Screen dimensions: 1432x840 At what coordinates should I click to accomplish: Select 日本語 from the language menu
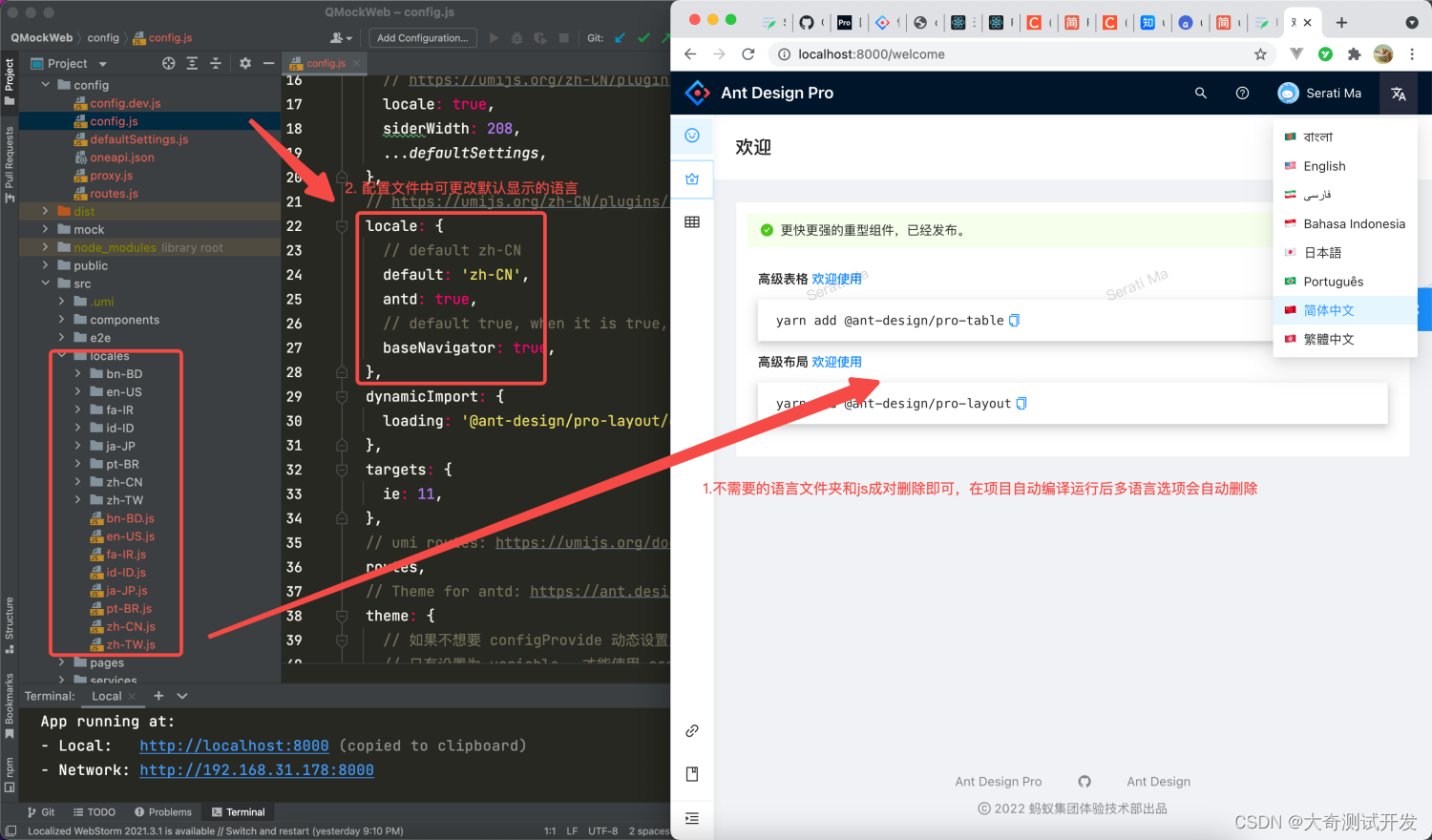1345,253
